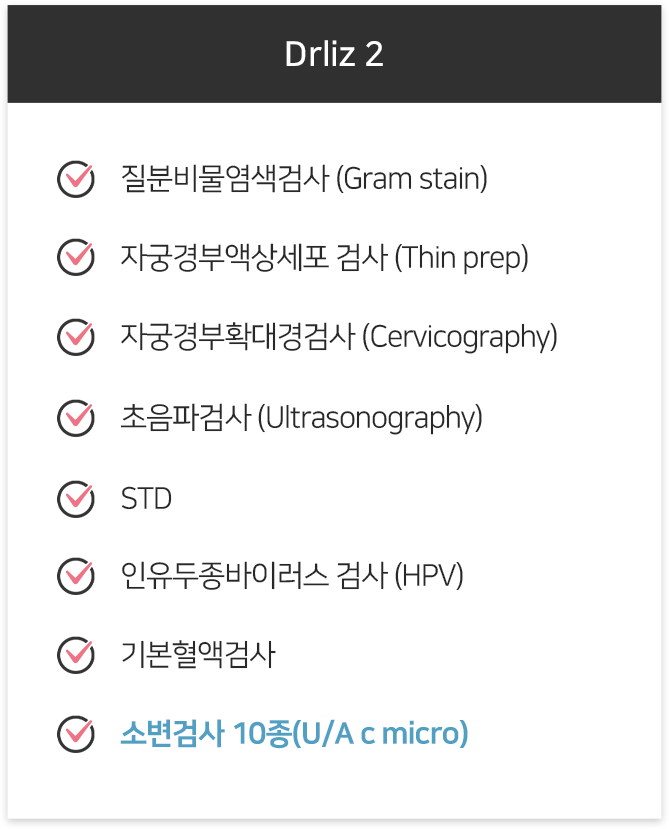Image resolution: width=669 pixels, height=829 pixels.
Task: Click the dark Drliz 2 header bar
Action: pyautogui.click(x=334, y=54)
